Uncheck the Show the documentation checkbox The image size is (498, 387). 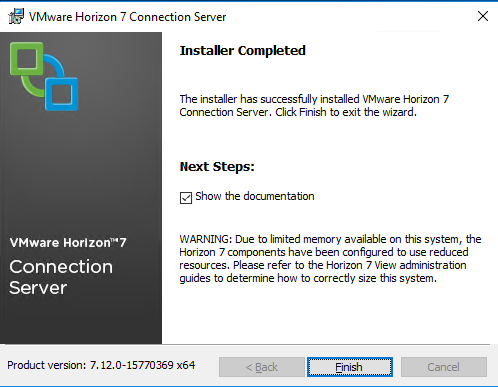pyautogui.click(x=186, y=197)
